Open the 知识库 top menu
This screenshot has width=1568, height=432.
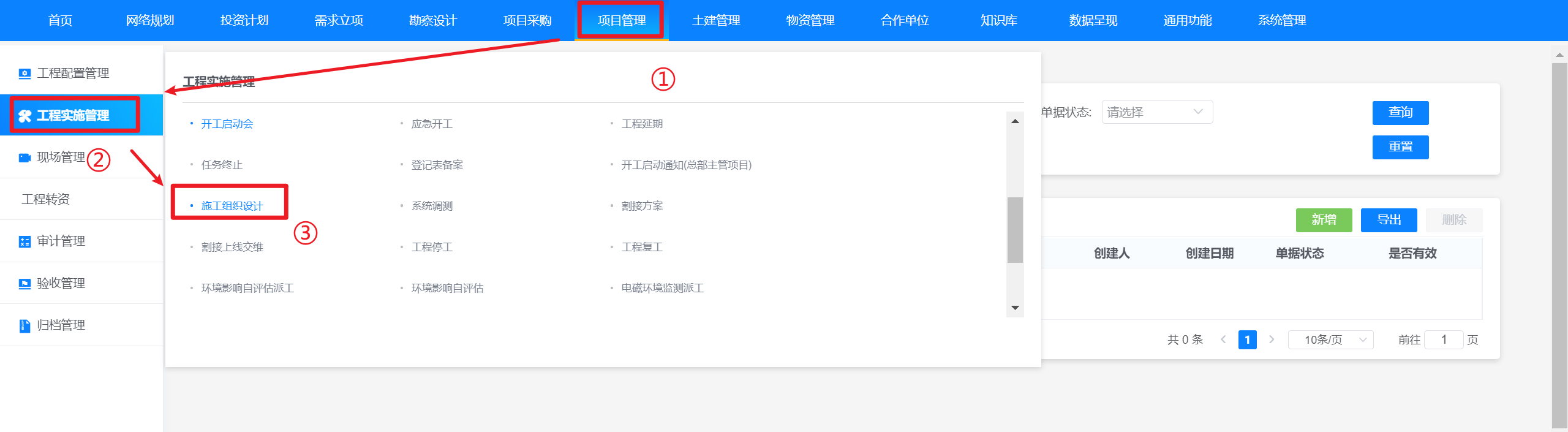pyautogui.click(x=999, y=20)
